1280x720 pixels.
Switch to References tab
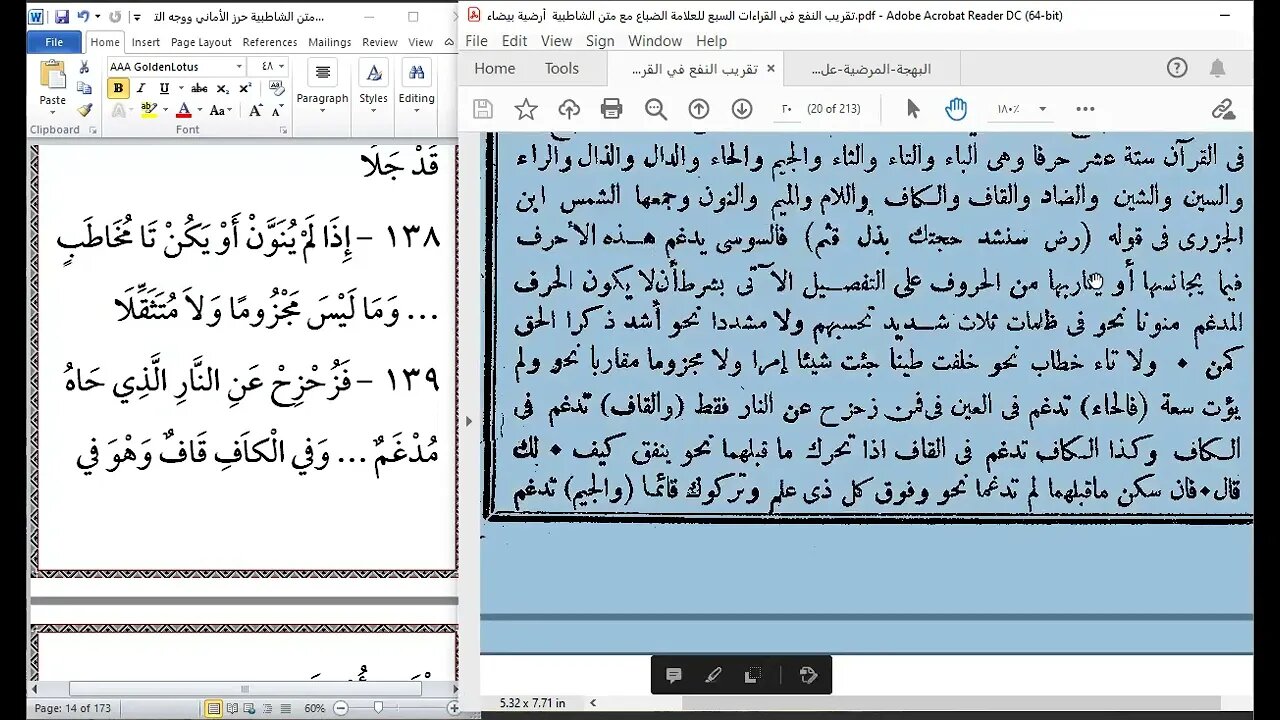click(270, 42)
